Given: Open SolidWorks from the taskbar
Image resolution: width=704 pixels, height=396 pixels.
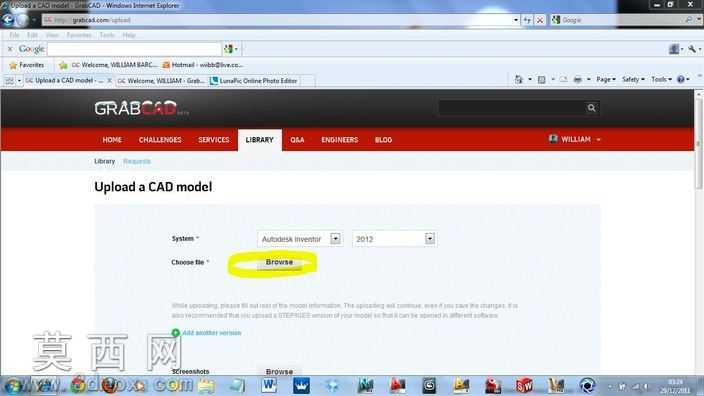Looking at the screenshot, I should pyautogui.click(x=524, y=385).
